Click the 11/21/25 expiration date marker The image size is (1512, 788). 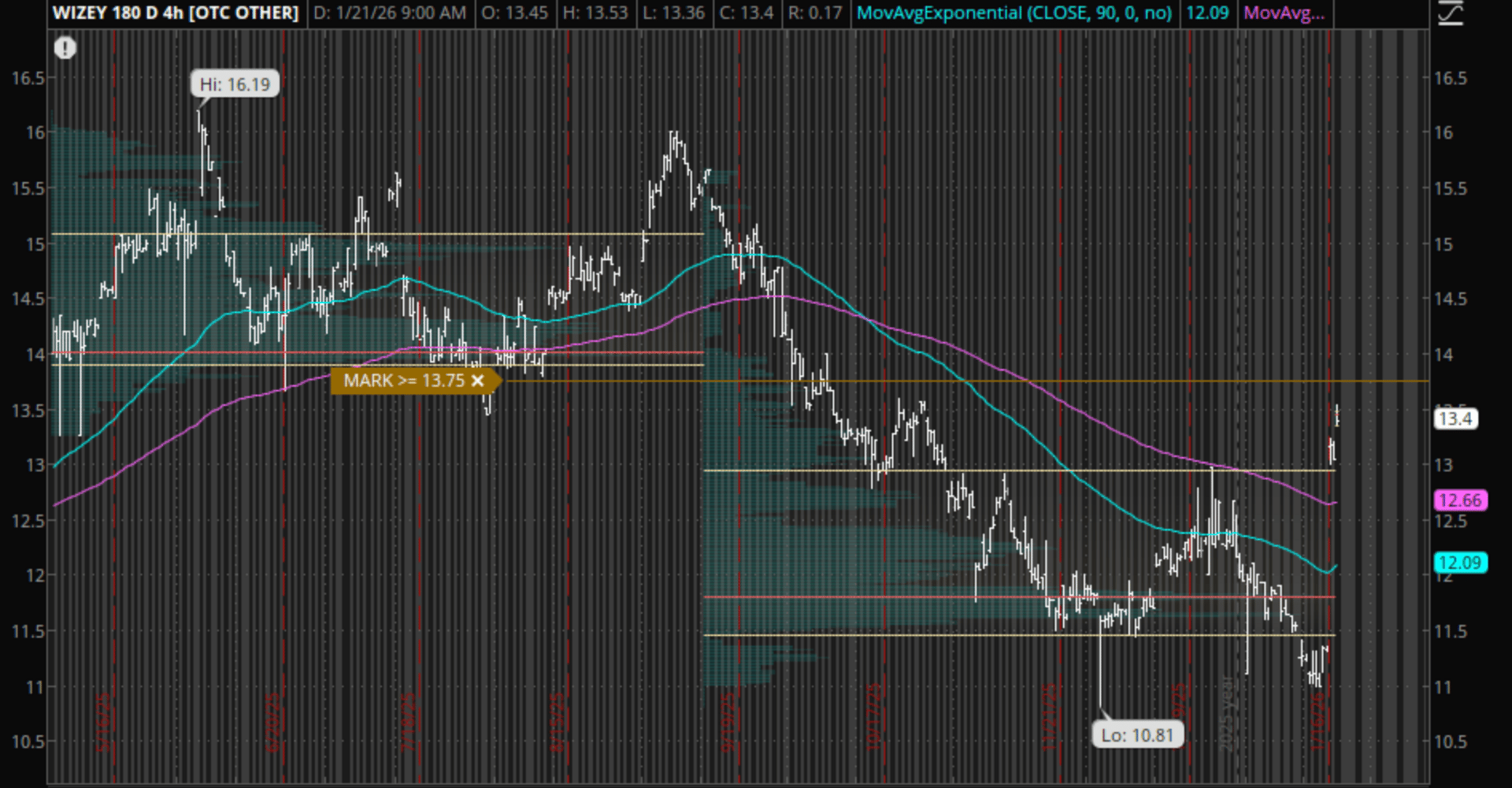[1050, 717]
